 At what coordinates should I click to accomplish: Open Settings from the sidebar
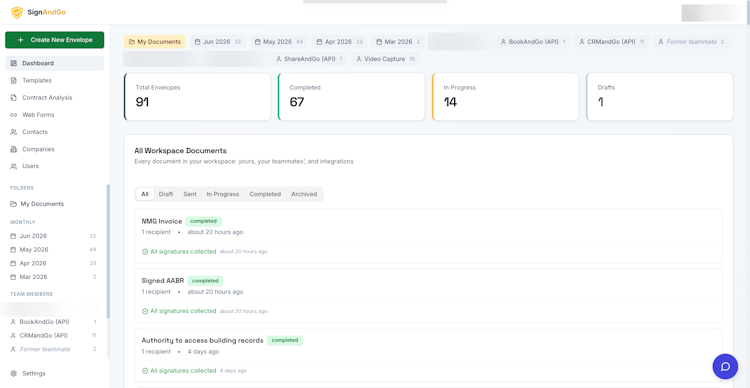[55, 373]
